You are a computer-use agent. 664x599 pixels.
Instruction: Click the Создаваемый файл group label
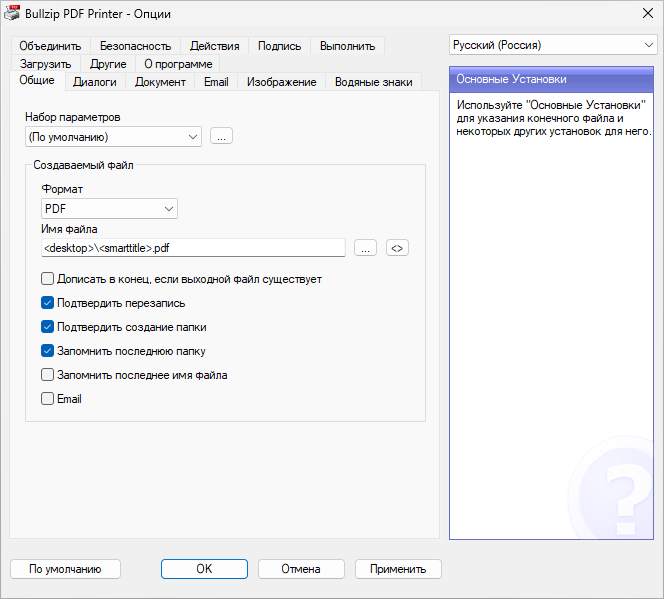click(83, 165)
